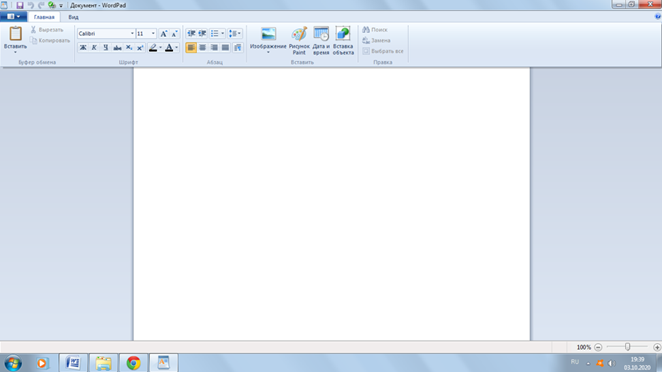The width and height of the screenshot is (662, 372).
Task: Click the Замена replace button
Action: point(376,41)
